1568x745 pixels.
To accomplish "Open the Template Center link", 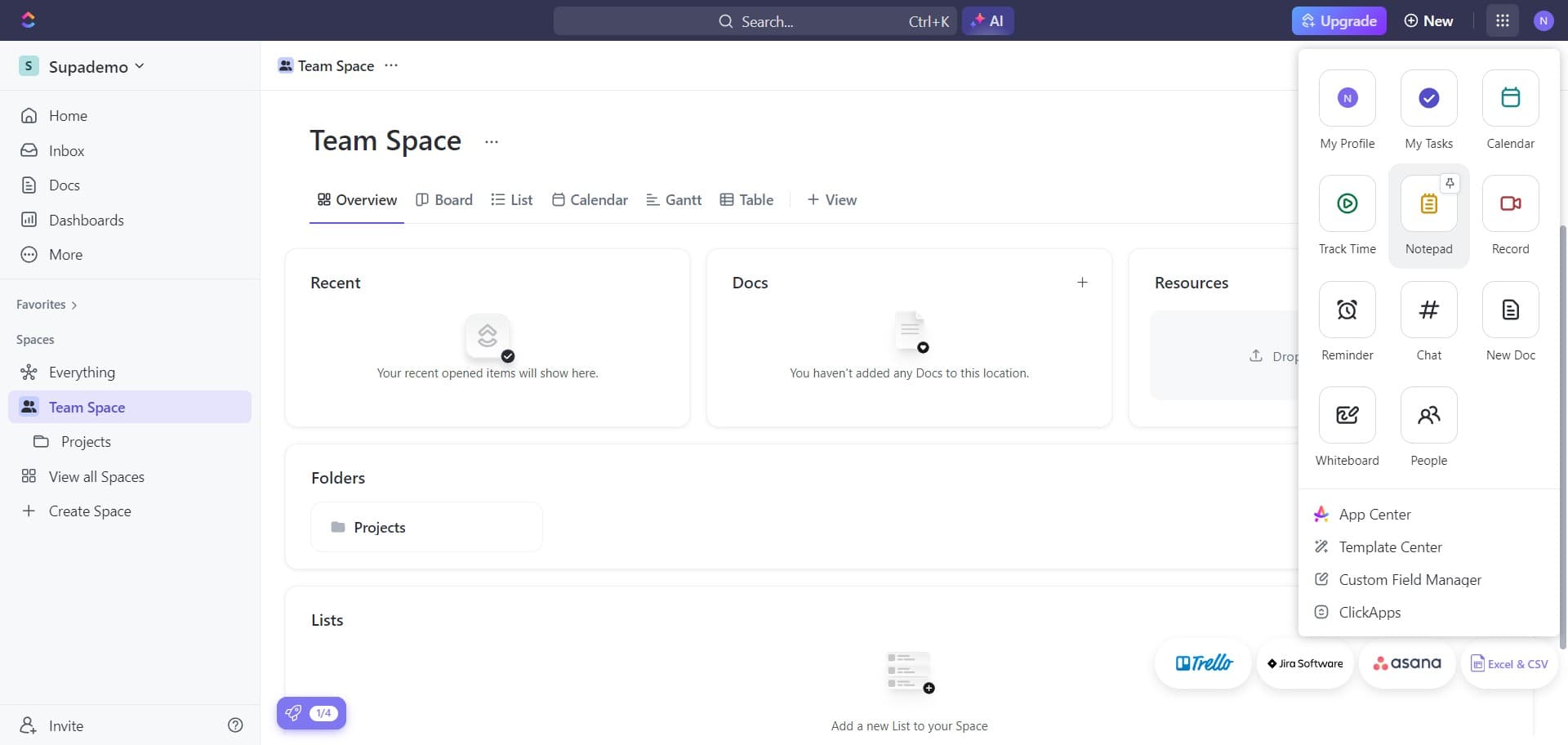I will pyautogui.click(x=1390, y=547).
